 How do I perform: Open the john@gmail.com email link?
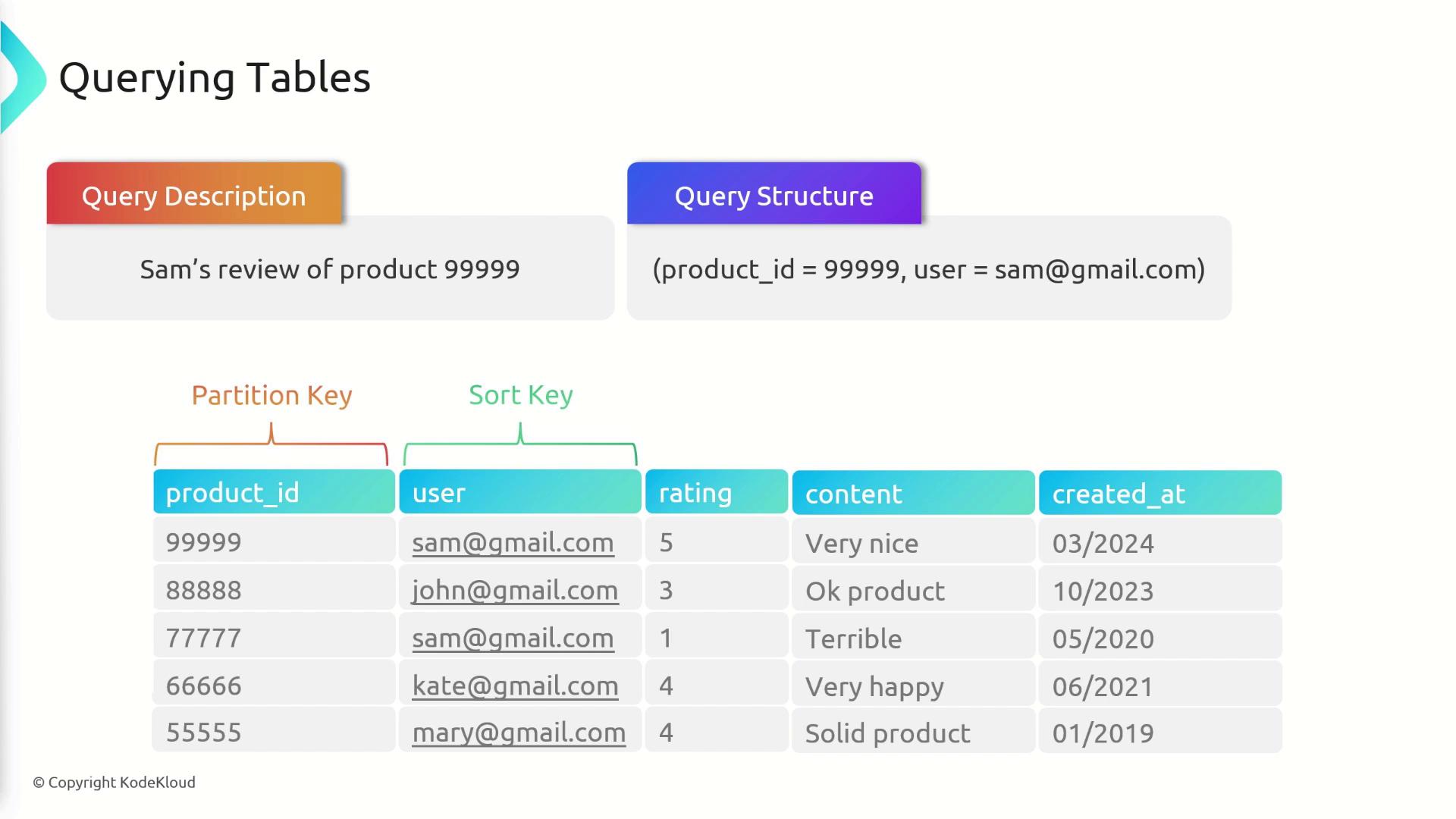[515, 591]
